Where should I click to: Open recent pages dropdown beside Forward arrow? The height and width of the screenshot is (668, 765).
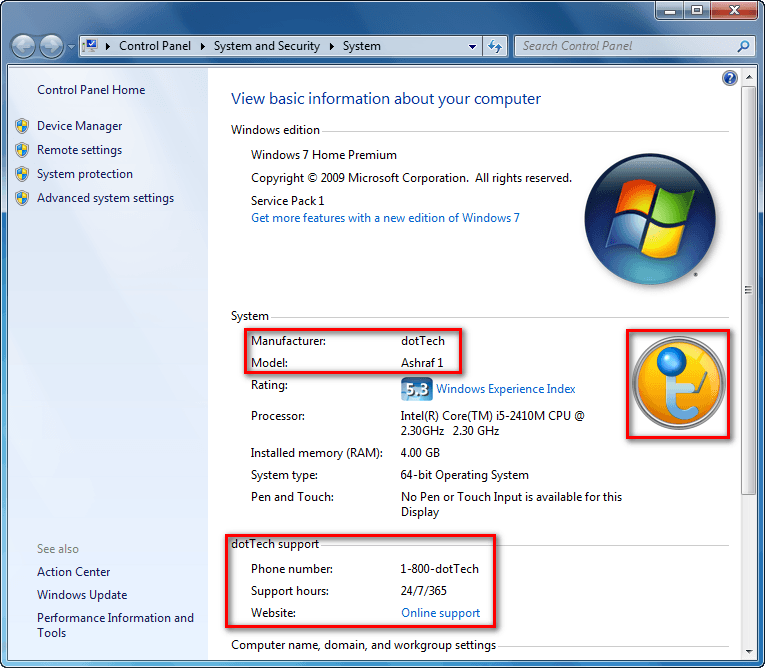click(71, 47)
